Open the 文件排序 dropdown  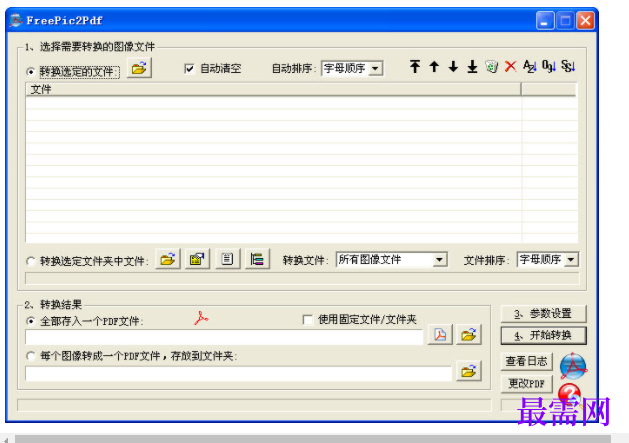tap(571, 260)
